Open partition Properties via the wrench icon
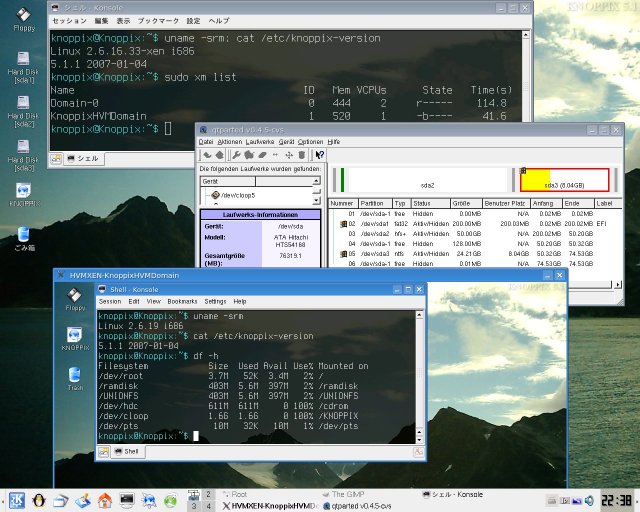The width and height of the screenshot is (640, 512). 236,155
